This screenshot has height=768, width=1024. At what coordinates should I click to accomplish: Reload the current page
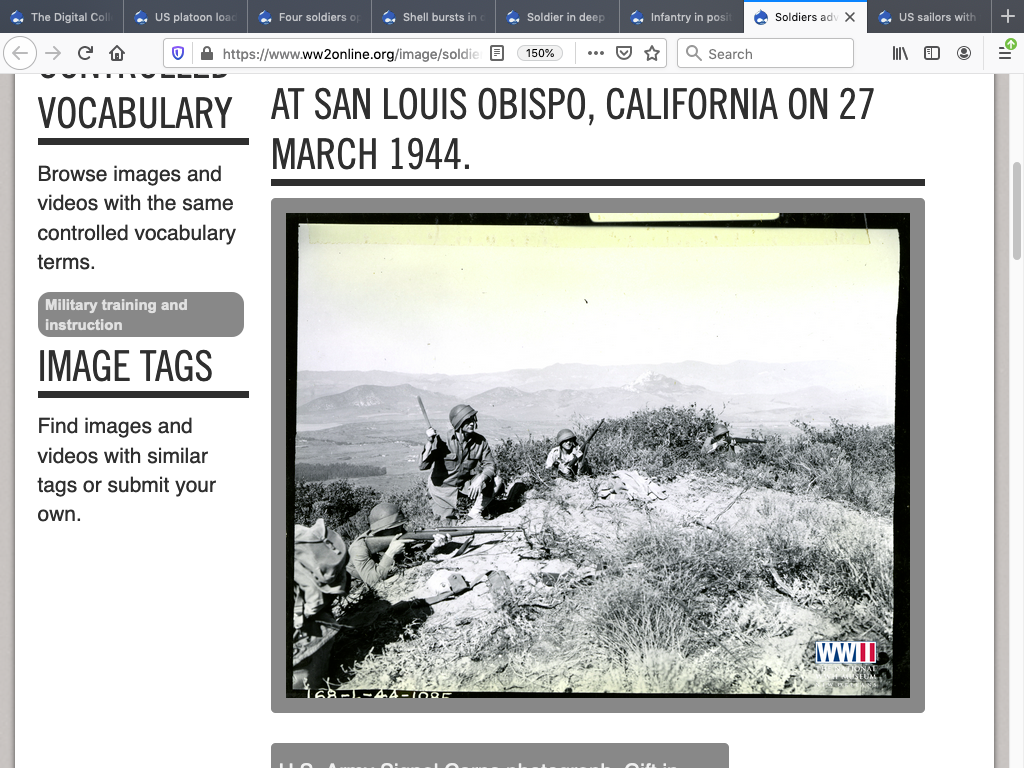pos(85,54)
